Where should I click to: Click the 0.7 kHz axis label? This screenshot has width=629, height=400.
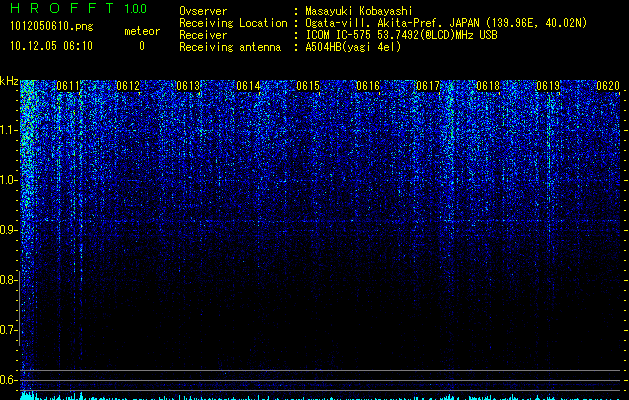[8, 330]
